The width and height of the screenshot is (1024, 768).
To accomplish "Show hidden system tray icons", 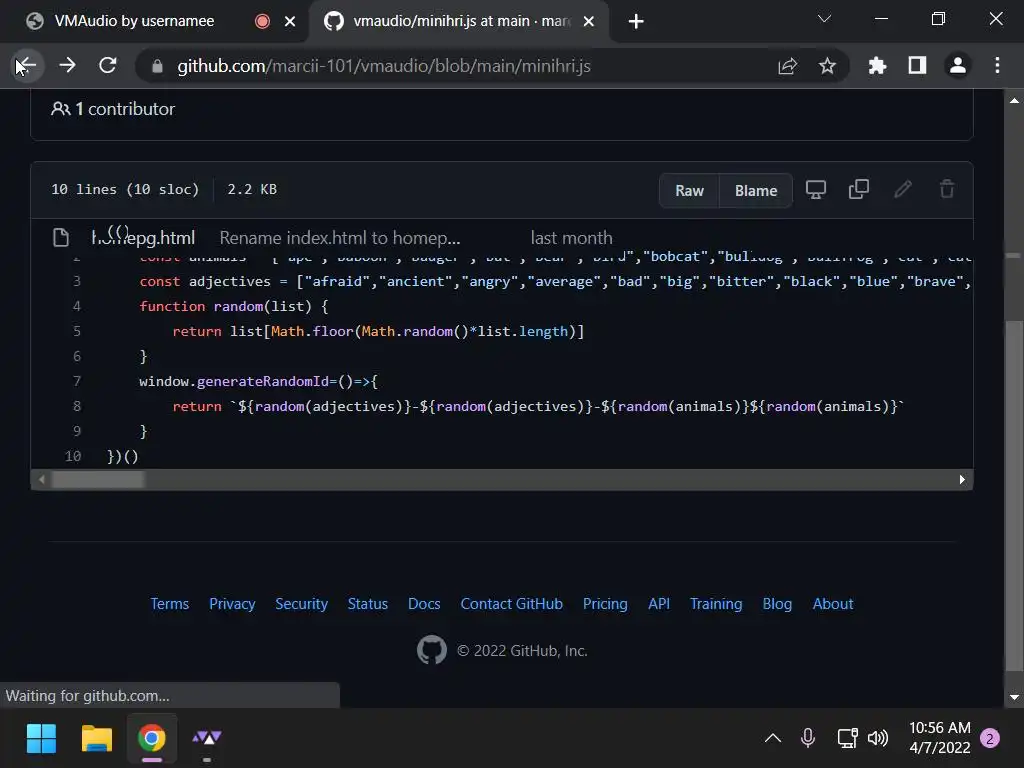I will (773, 738).
